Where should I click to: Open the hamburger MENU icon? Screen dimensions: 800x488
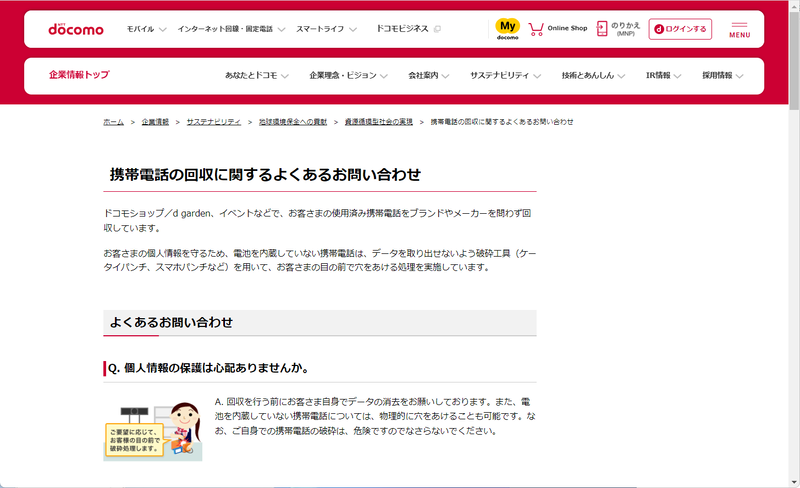click(x=739, y=30)
